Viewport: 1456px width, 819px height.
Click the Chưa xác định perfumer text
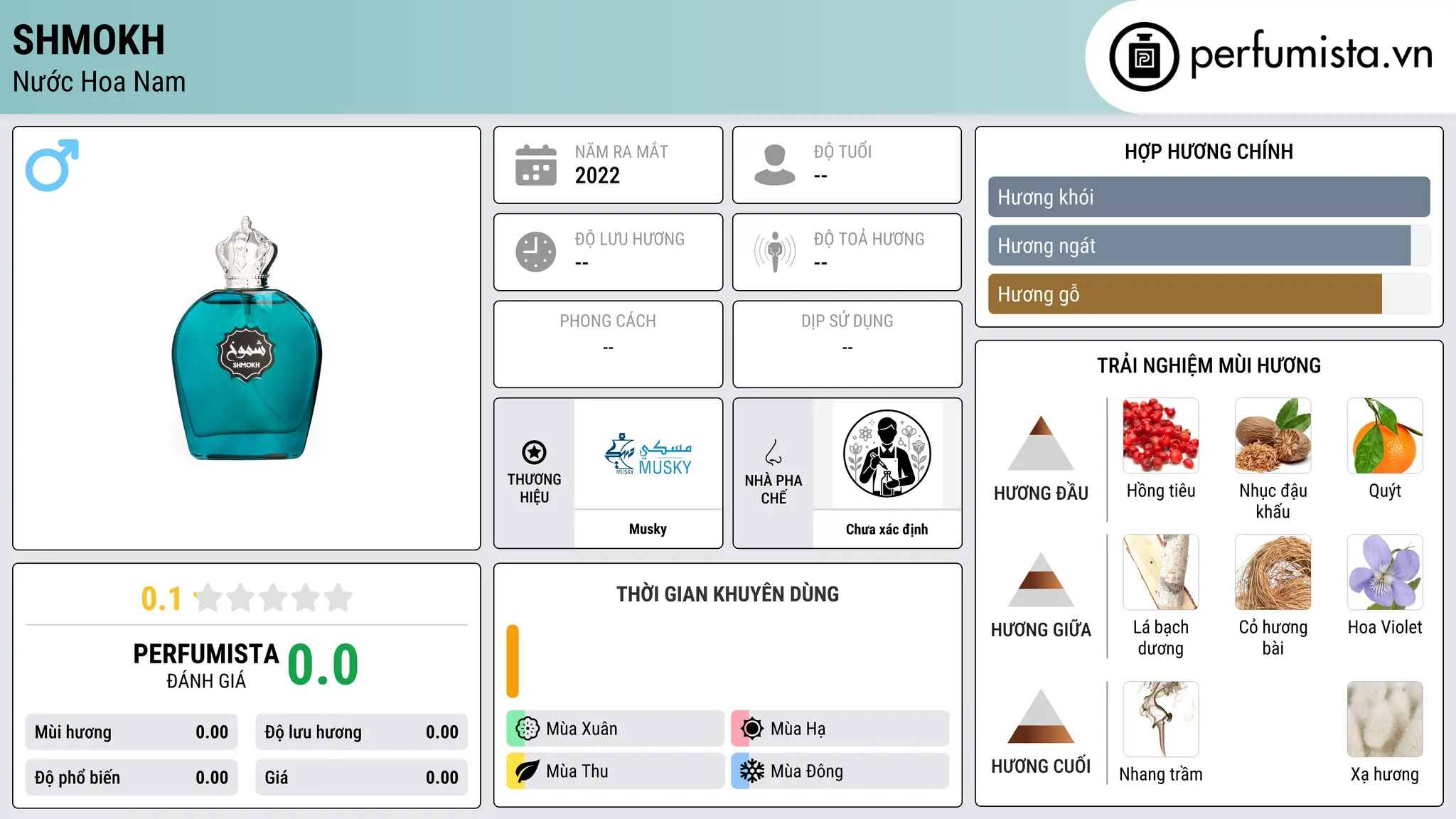(887, 529)
